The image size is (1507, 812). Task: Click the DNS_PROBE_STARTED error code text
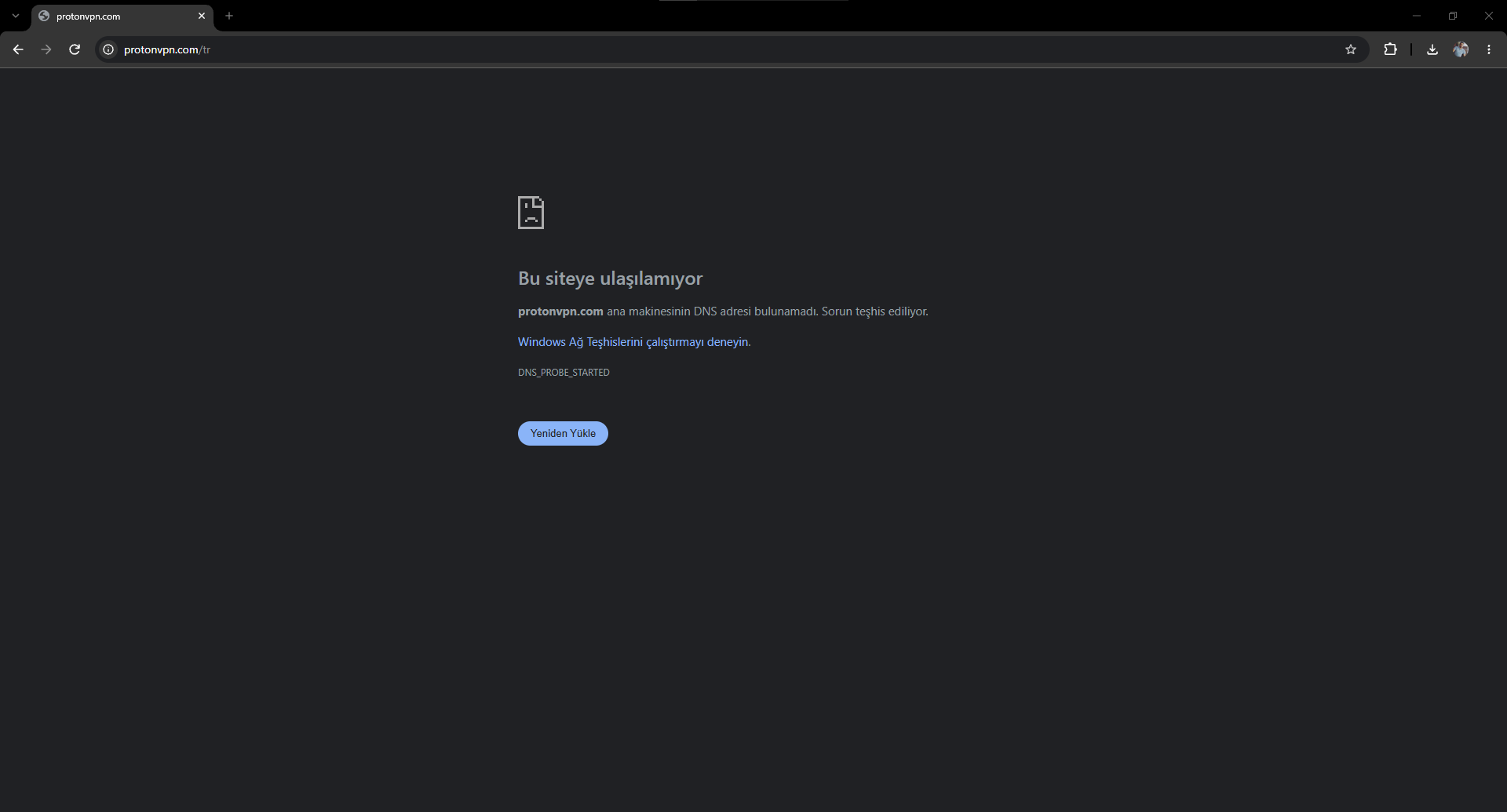point(564,373)
